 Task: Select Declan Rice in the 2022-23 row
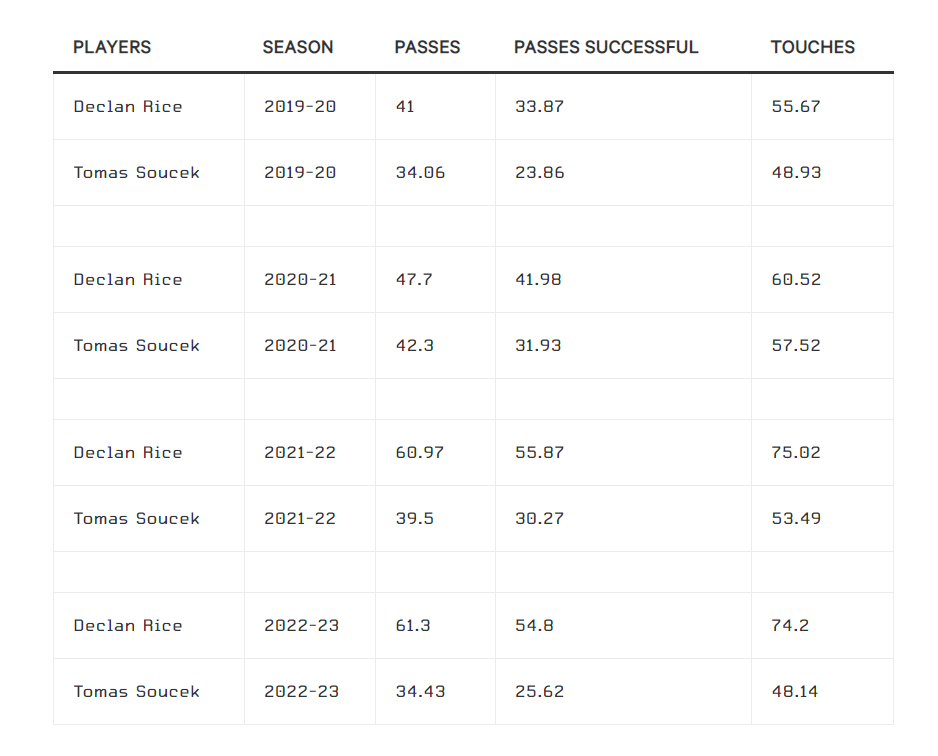click(128, 626)
